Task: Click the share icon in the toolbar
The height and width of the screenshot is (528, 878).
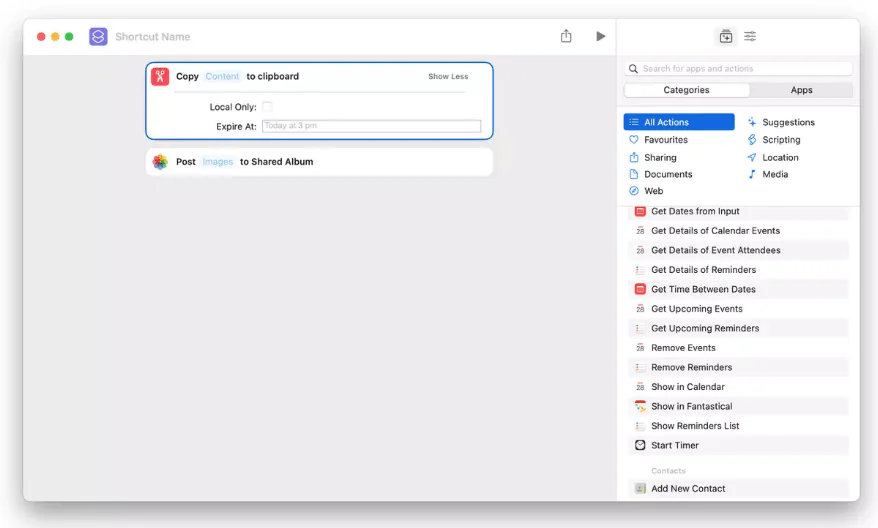Action: 566,36
